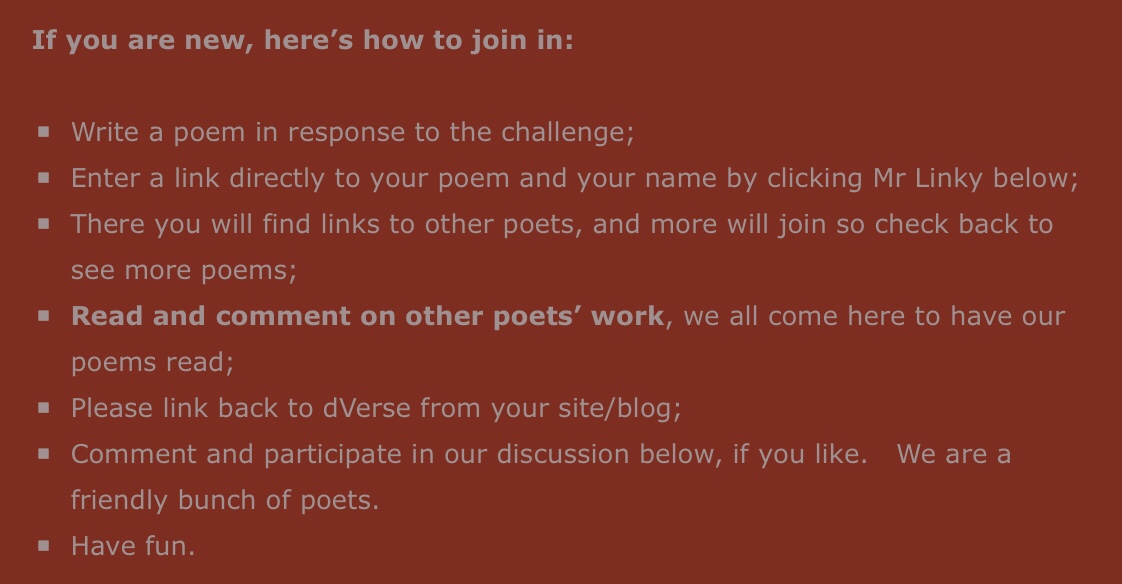Image resolution: width=1122 pixels, height=584 pixels.
Task: Click the line "friendly bunch of poets."
Action: [x=224, y=500]
